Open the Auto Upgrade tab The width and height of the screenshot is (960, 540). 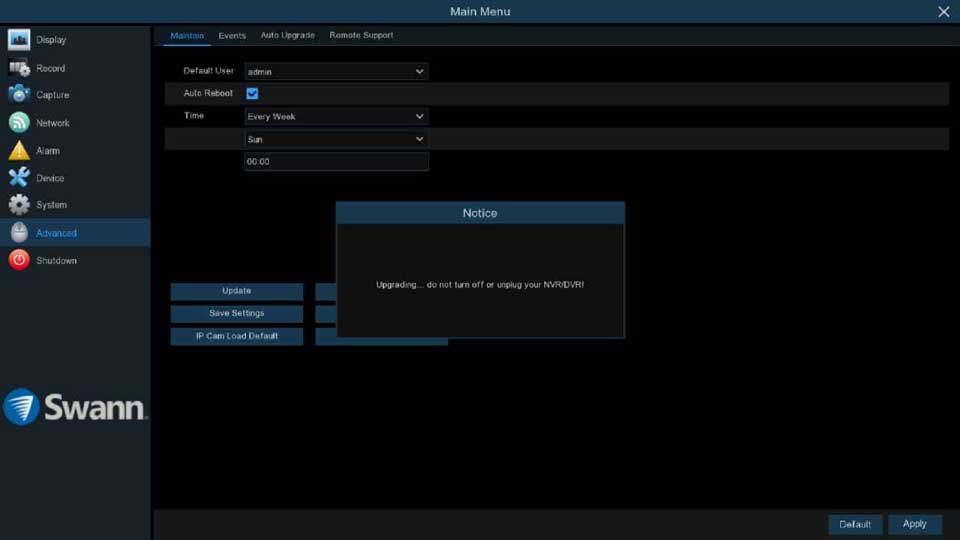(x=287, y=36)
